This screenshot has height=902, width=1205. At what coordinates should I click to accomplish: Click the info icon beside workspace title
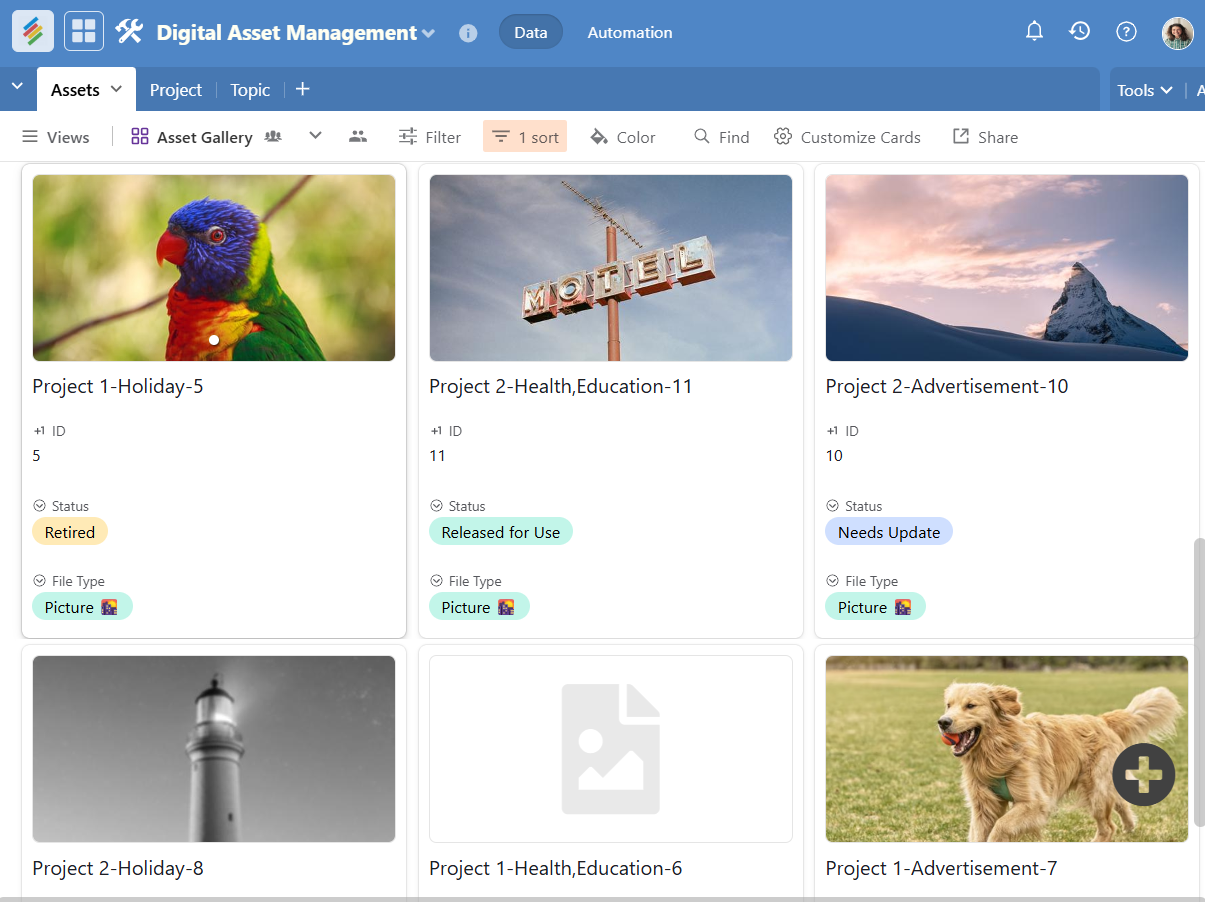[x=468, y=33]
